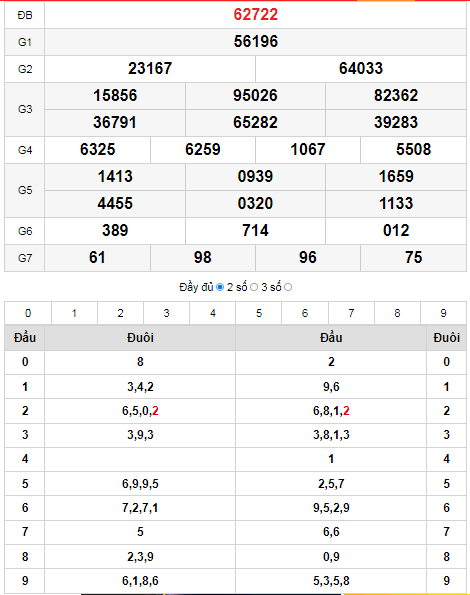Image resolution: width=470 pixels, height=595 pixels.
Task: Click digit 8 in the number filter row
Action: [x=397, y=313]
